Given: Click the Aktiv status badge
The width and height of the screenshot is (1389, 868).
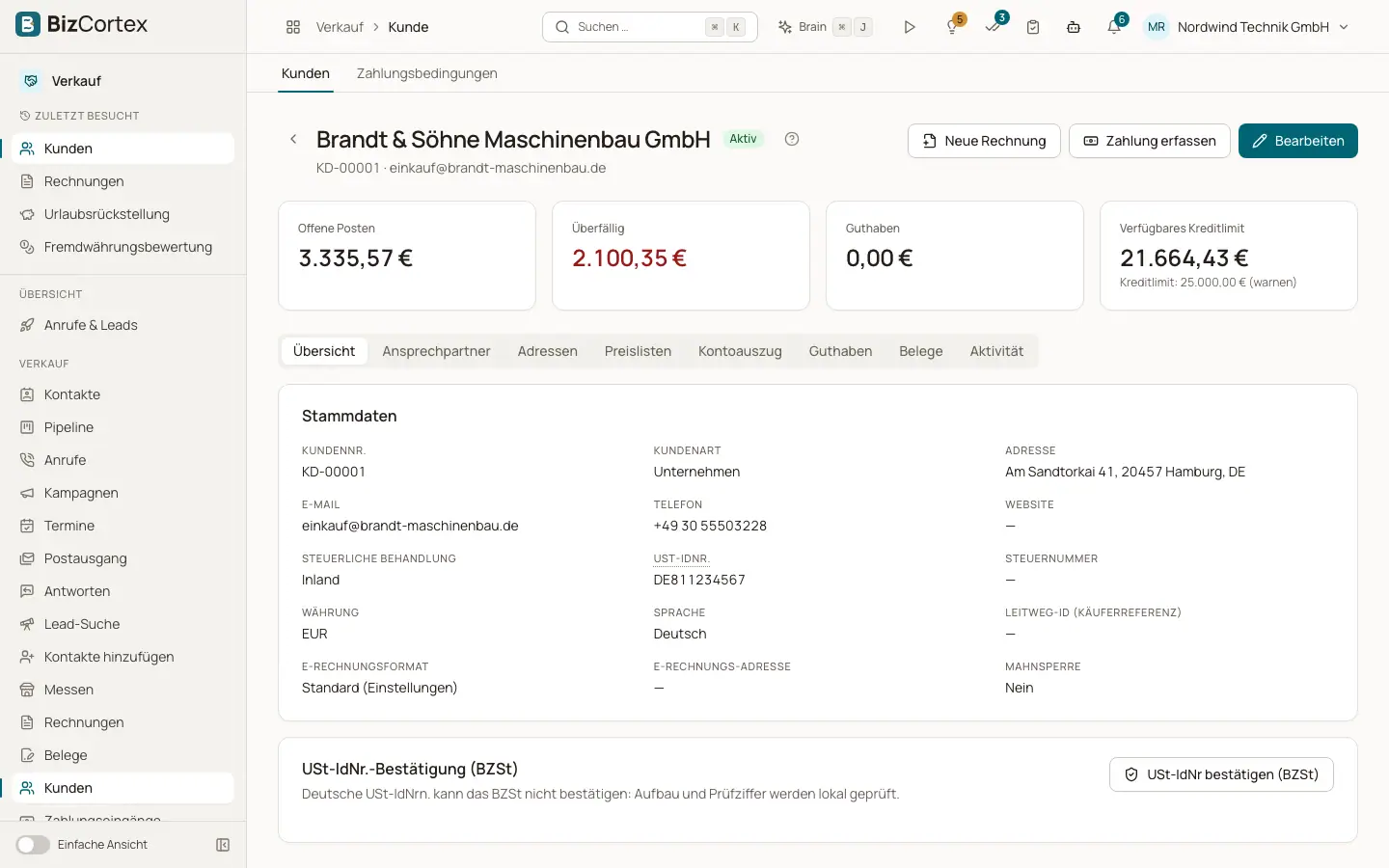Looking at the screenshot, I should click(x=743, y=139).
